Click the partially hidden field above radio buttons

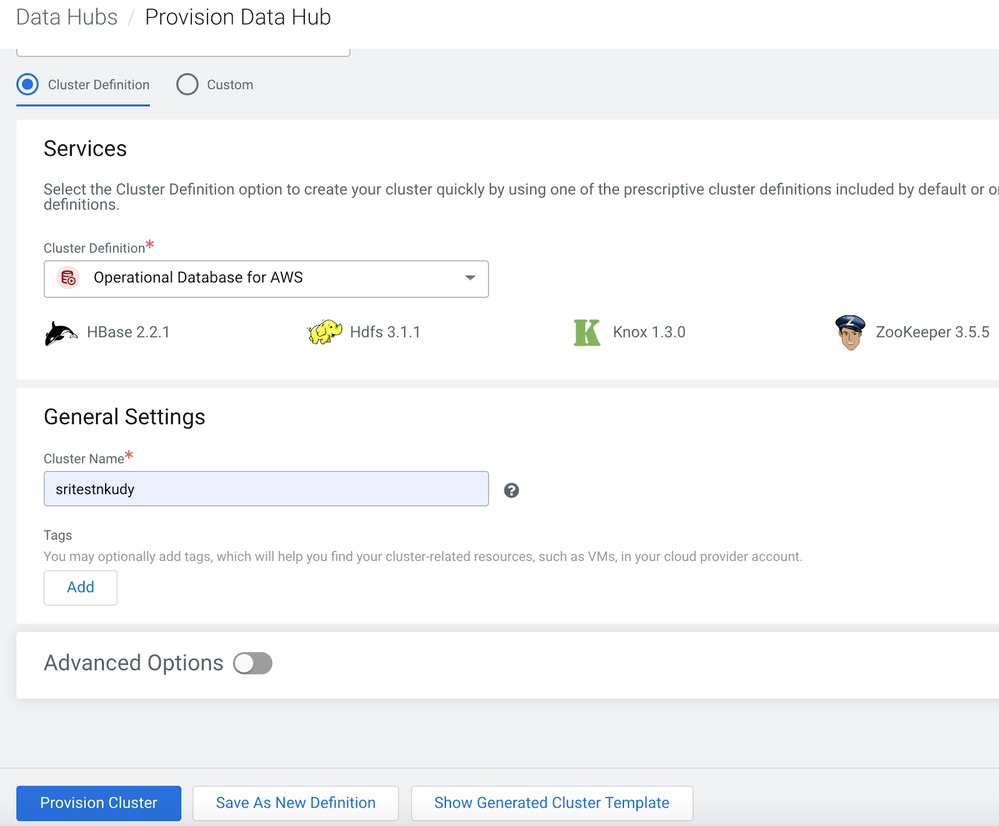pyautogui.click(x=183, y=51)
